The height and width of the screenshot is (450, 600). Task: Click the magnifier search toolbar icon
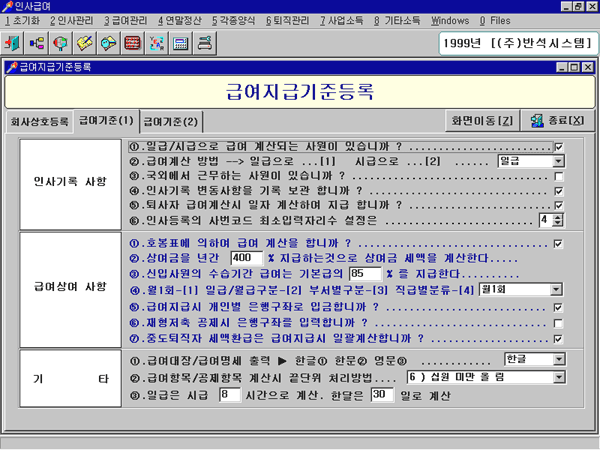click(109, 44)
